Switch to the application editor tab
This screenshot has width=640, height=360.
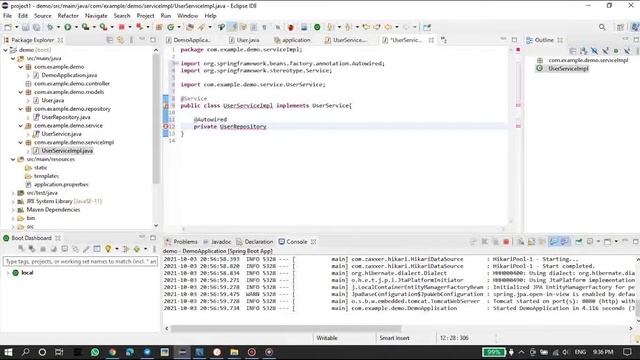[x=292, y=40]
